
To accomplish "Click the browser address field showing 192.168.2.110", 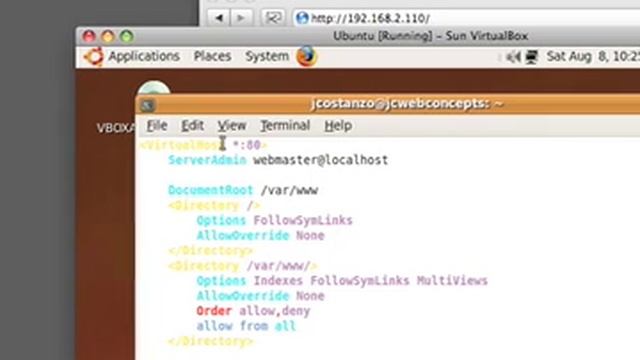I will [466, 18].
